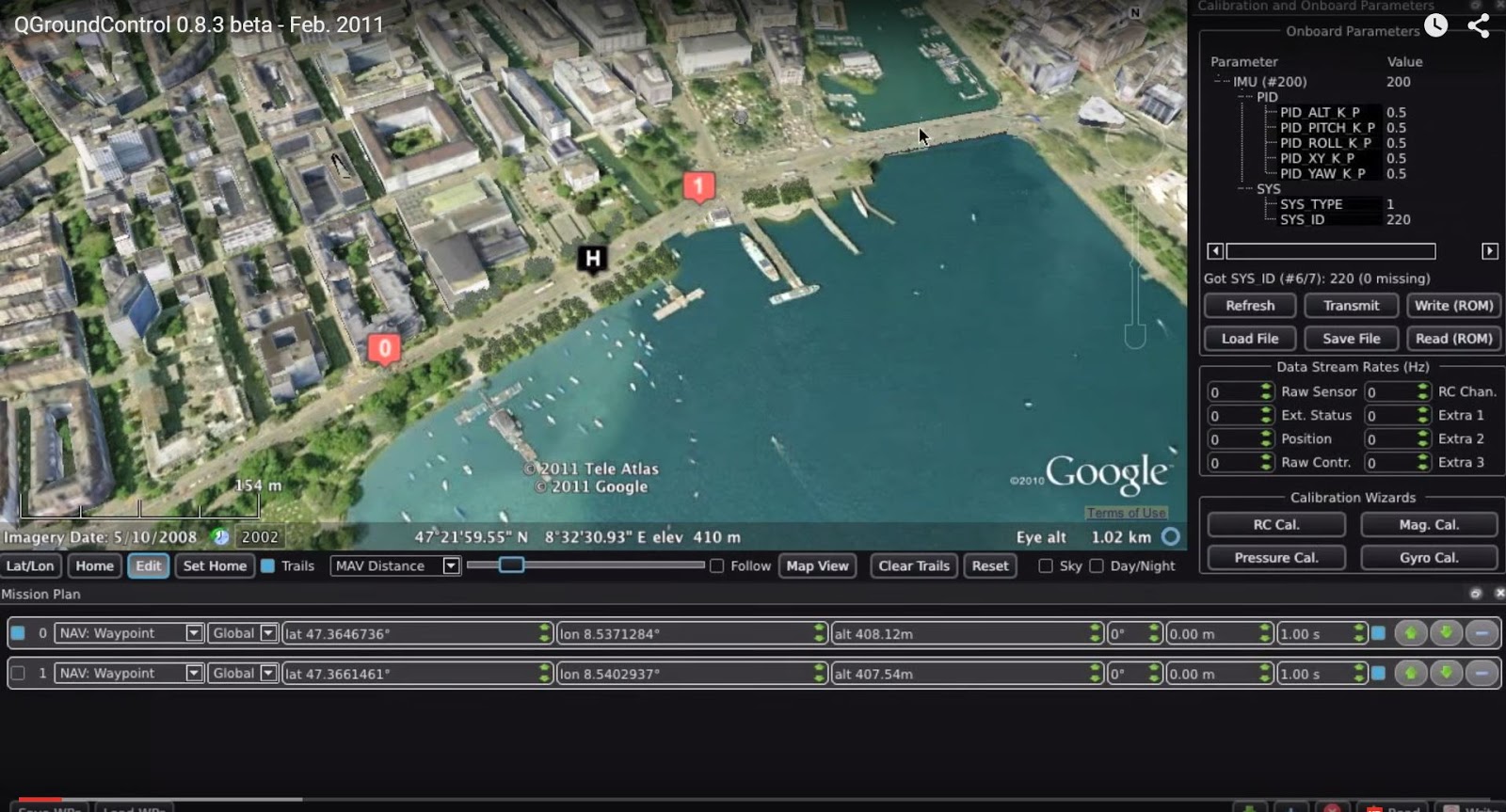
Task: Click the Watch Later clock icon
Action: pos(1435,25)
